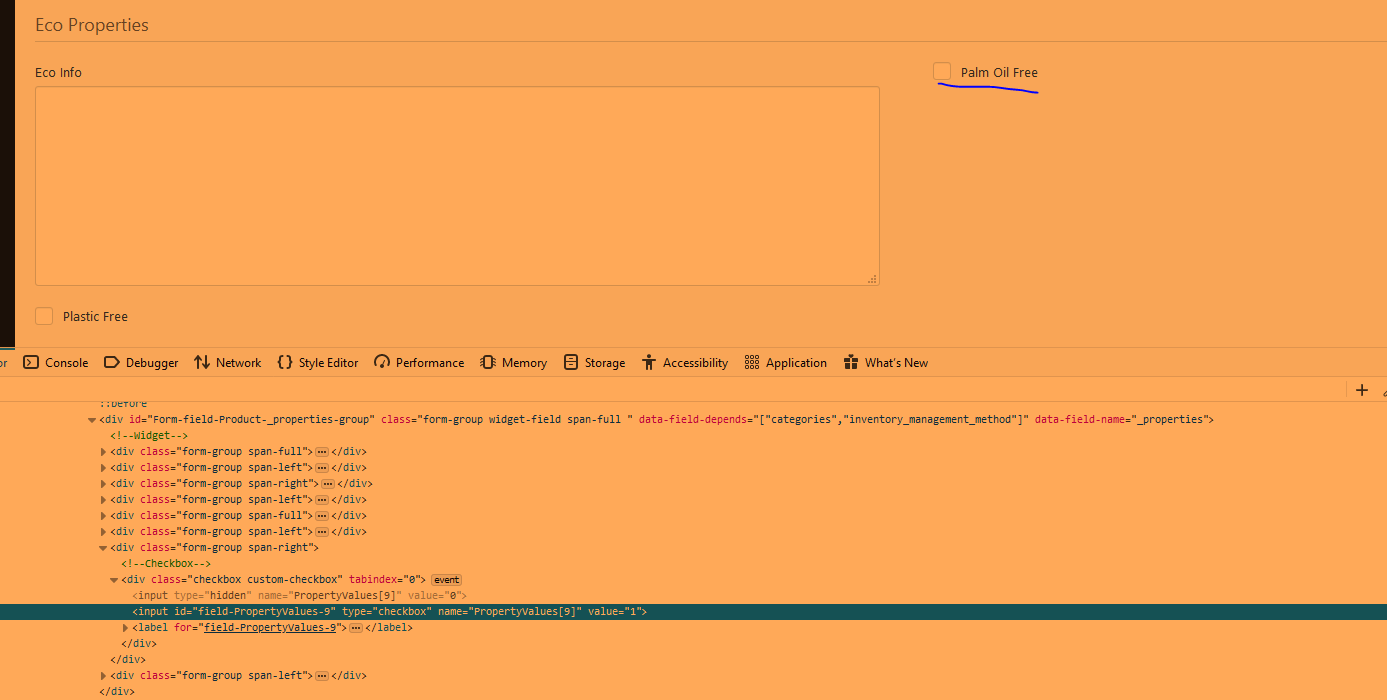The height and width of the screenshot is (700, 1387).
Task: Click the field-PropertyValues-9 attribute link
Action: coord(269,627)
